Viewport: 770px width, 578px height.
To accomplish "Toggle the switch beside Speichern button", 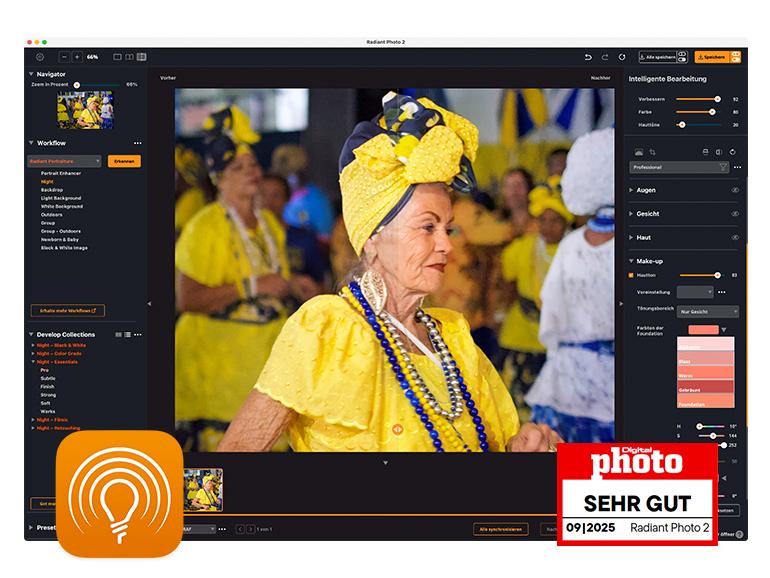I will coord(736,57).
